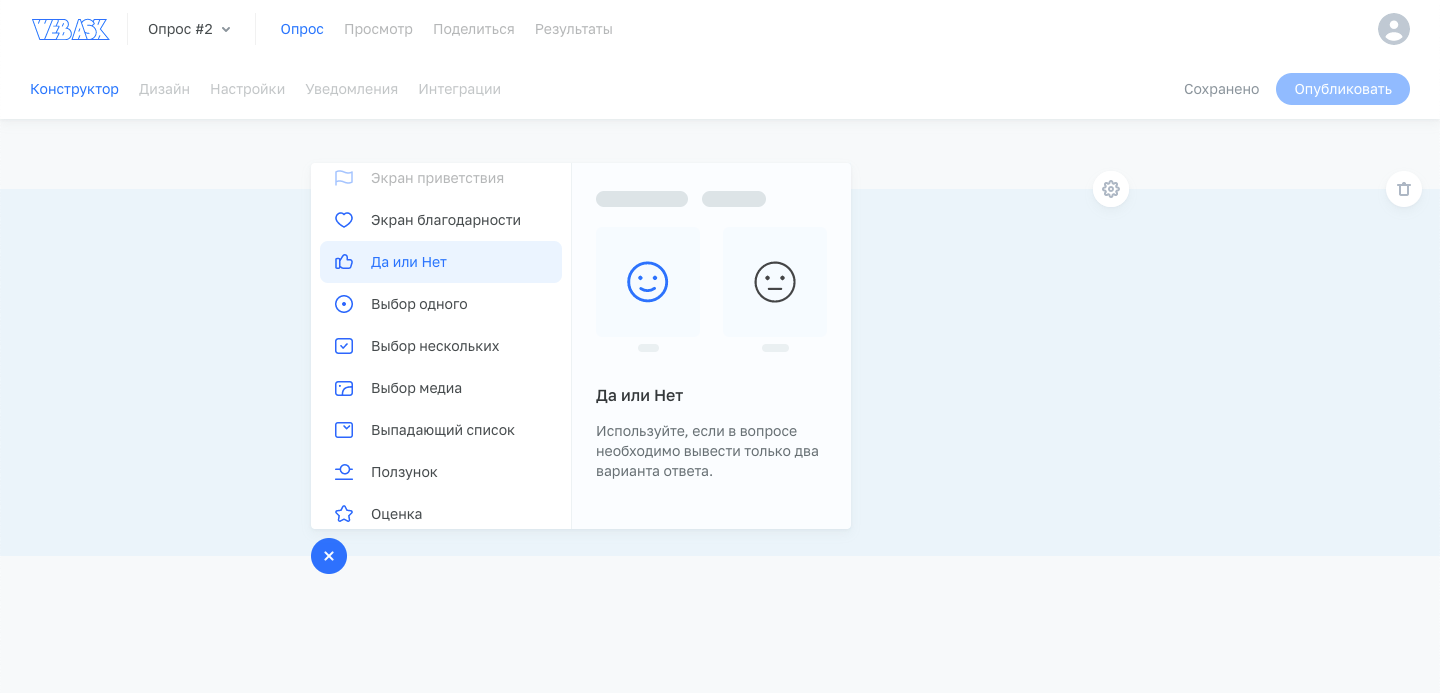Click the star icon for Оценка
Viewport: 1440px width, 693px height.
(x=344, y=514)
